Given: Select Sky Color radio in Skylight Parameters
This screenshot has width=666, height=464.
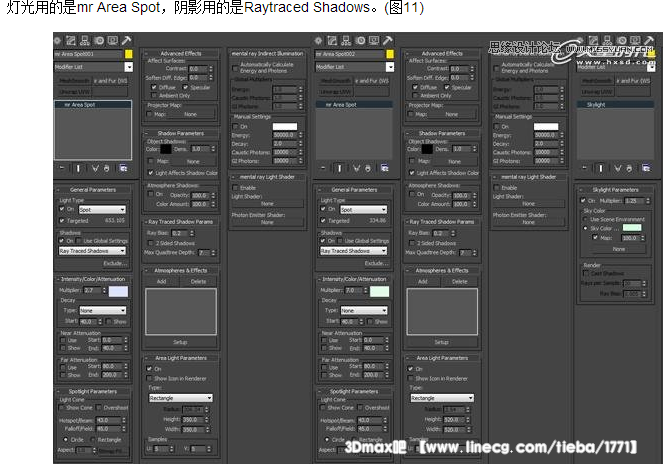Looking at the screenshot, I should point(586,228).
